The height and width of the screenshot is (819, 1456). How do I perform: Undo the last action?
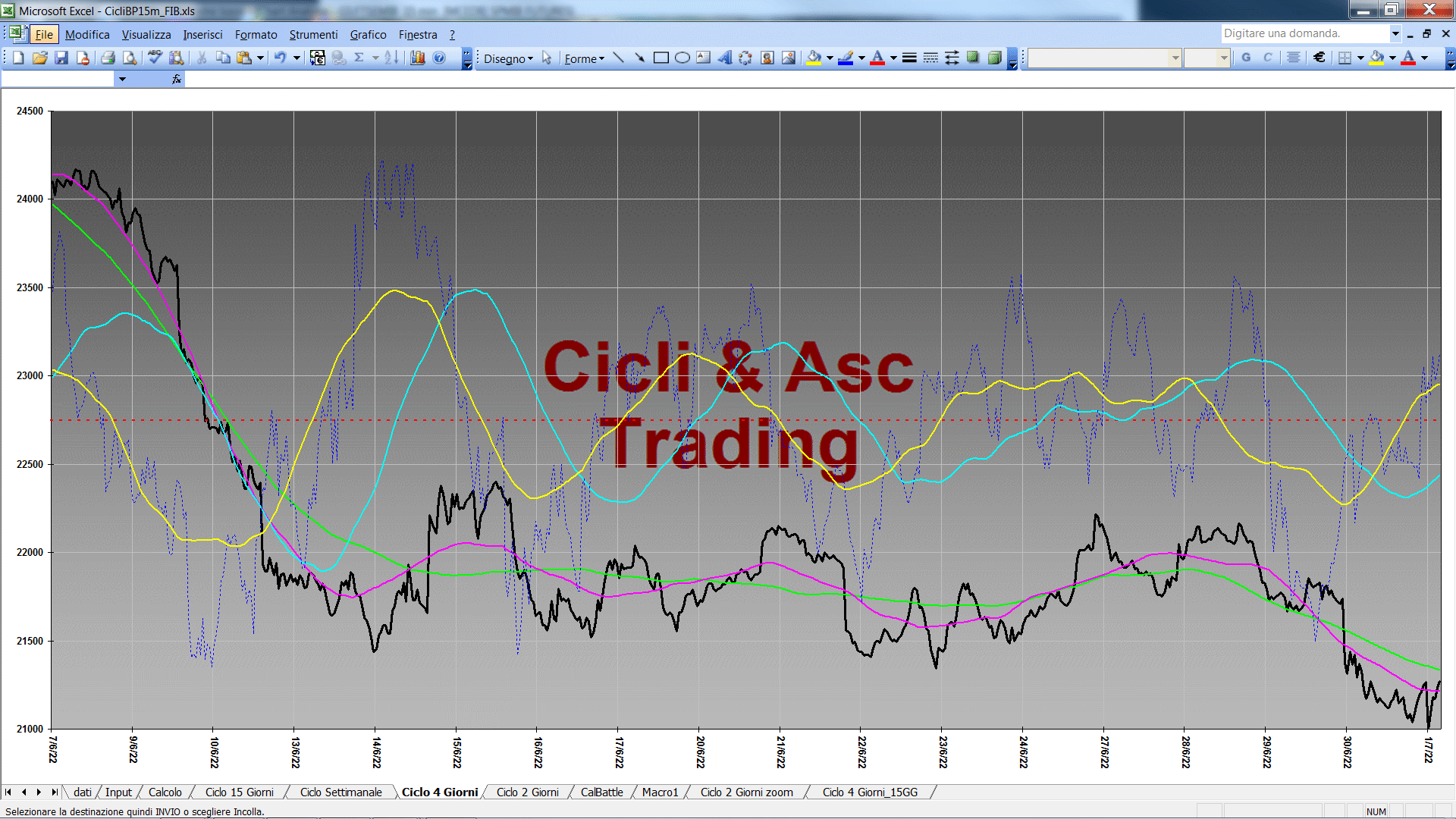280,58
